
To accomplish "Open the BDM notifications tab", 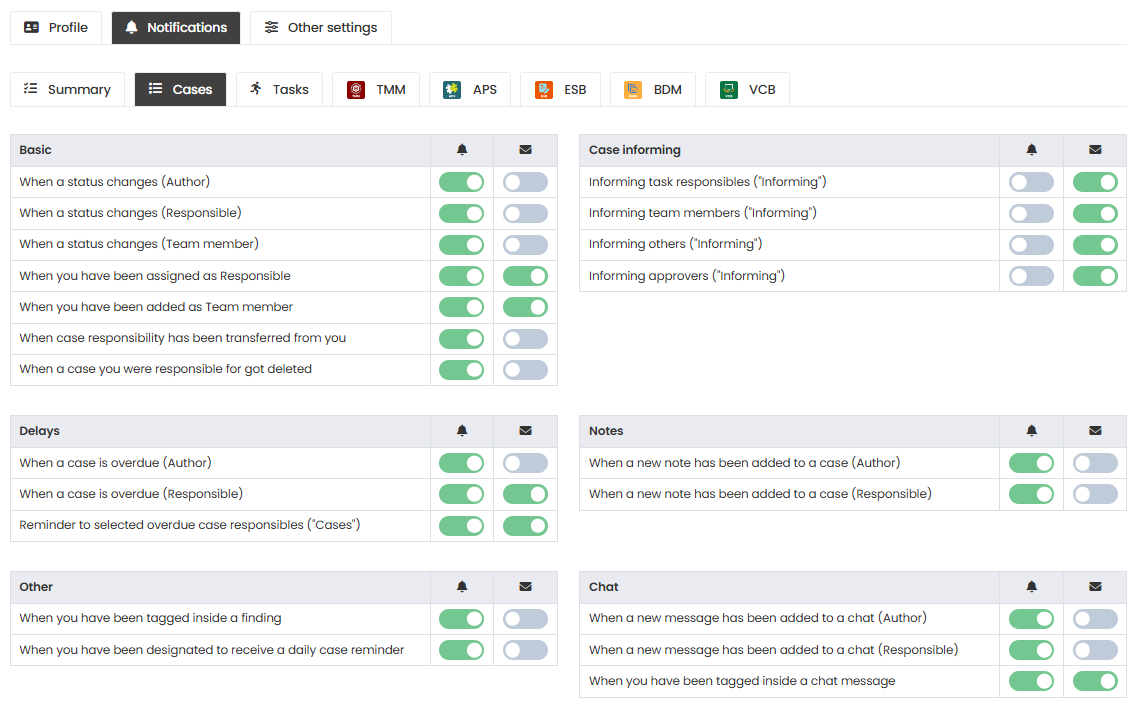I will pos(652,89).
